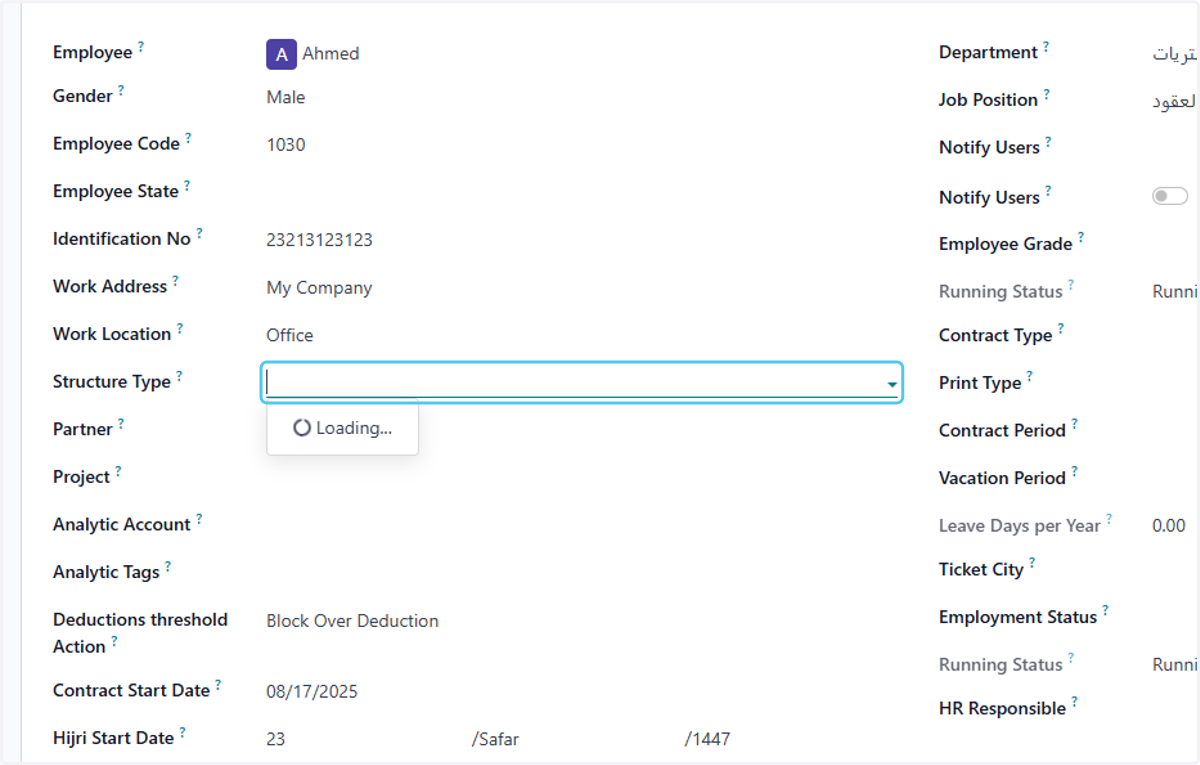Click the help icon beside Employee State
This screenshot has width=1200, height=765.
point(187,185)
